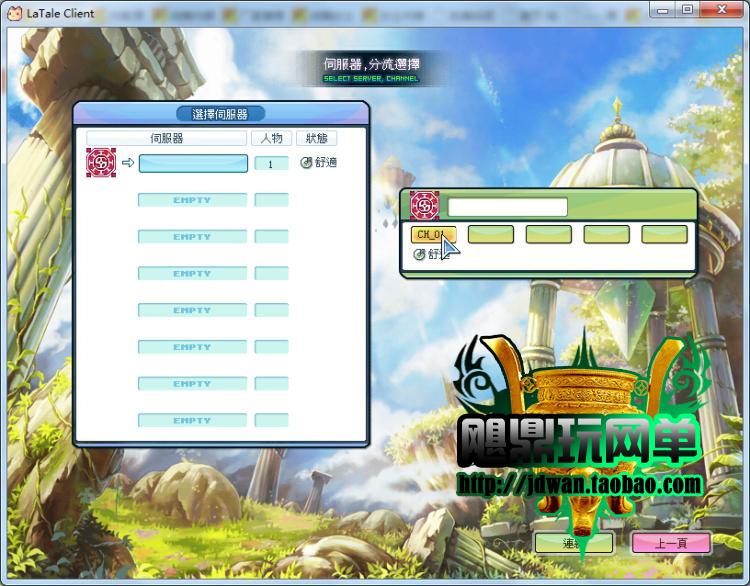Select channel CH_01

(x=433, y=234)
